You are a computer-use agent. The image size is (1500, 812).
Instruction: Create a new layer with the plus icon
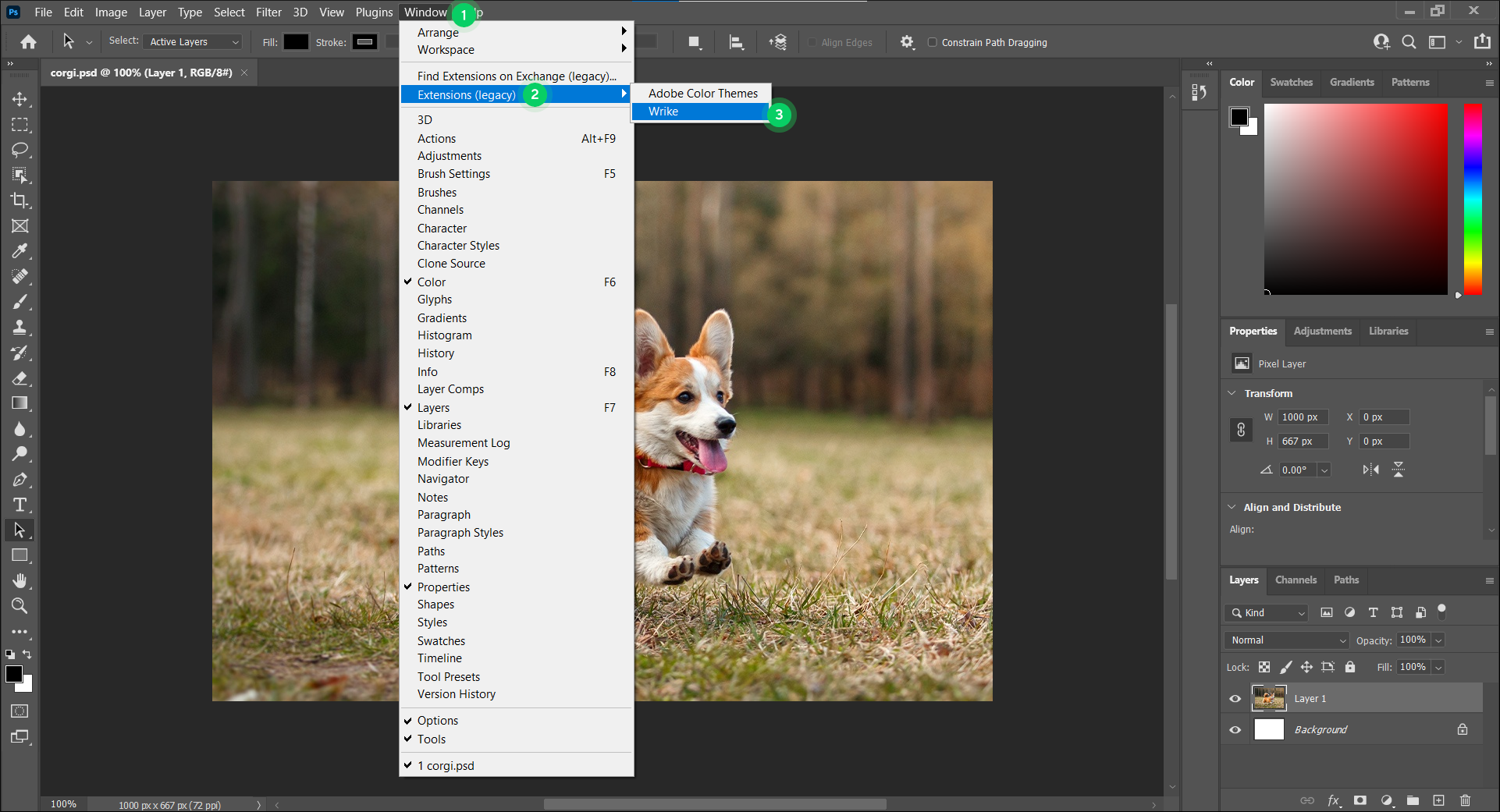(x=1439, y=800)
